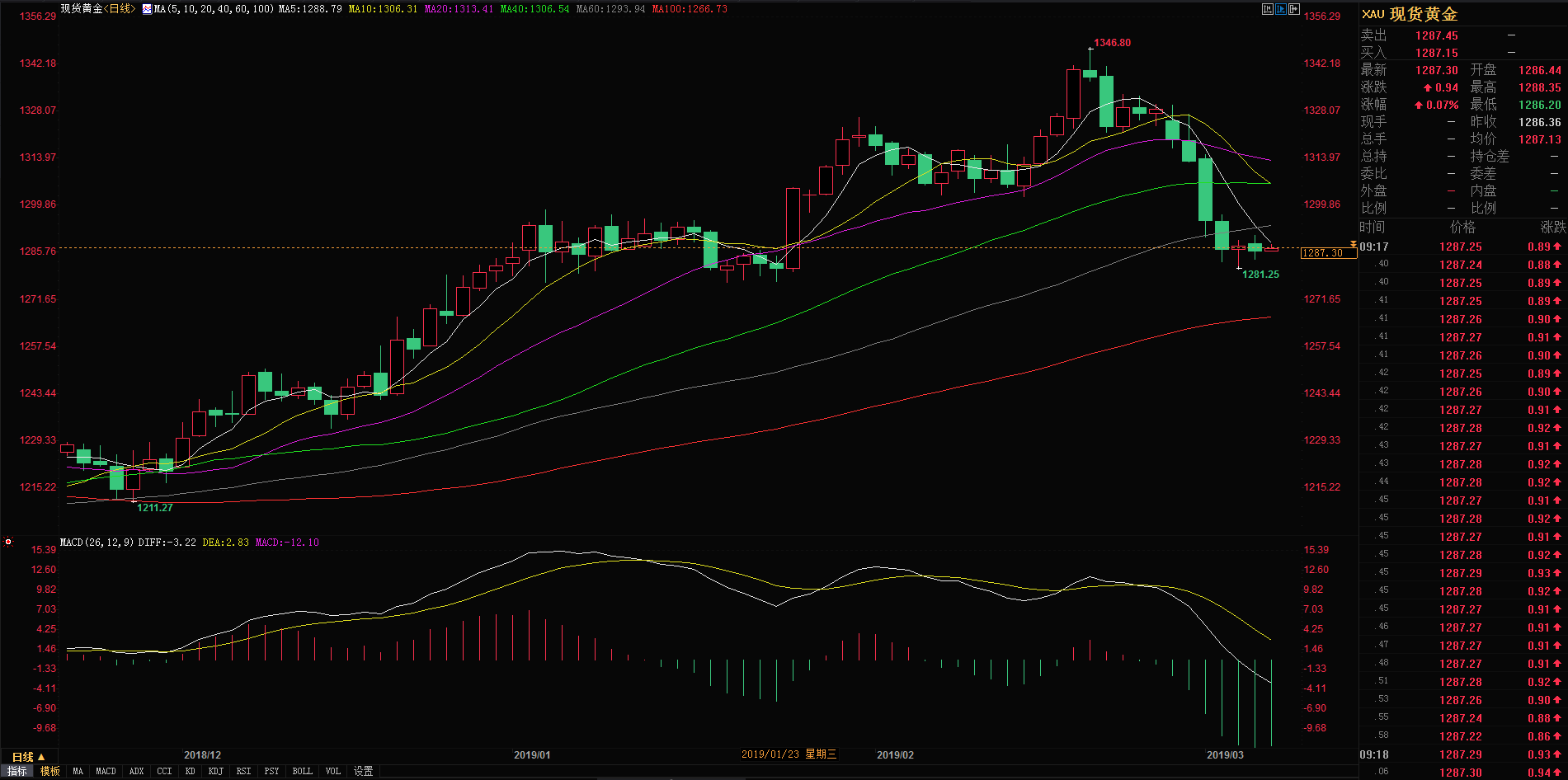
Task: Select the RSI indicator tab
Action: click(x=244, y=772)
